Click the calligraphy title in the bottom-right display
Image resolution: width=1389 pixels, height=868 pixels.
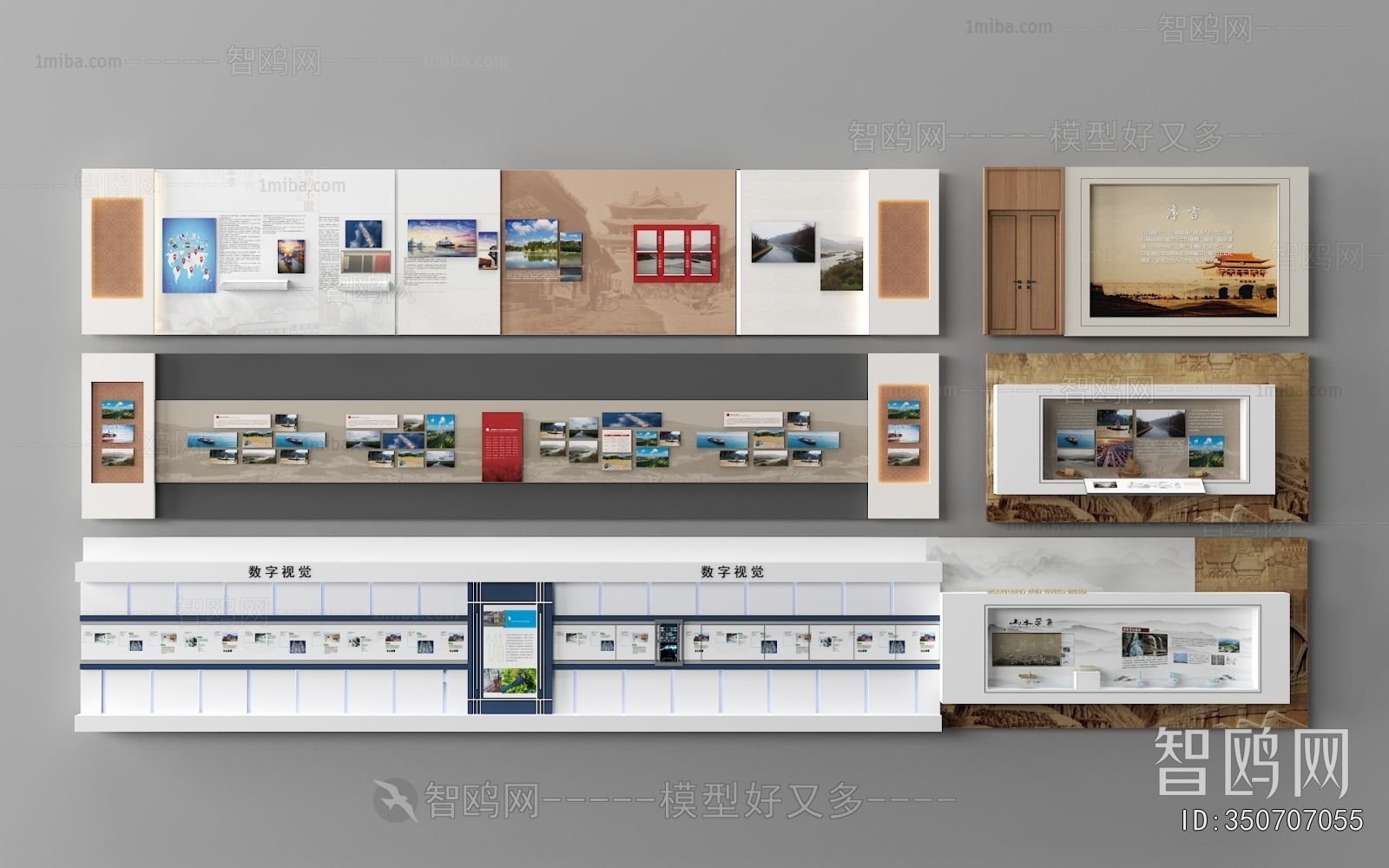pos(1030,622)
